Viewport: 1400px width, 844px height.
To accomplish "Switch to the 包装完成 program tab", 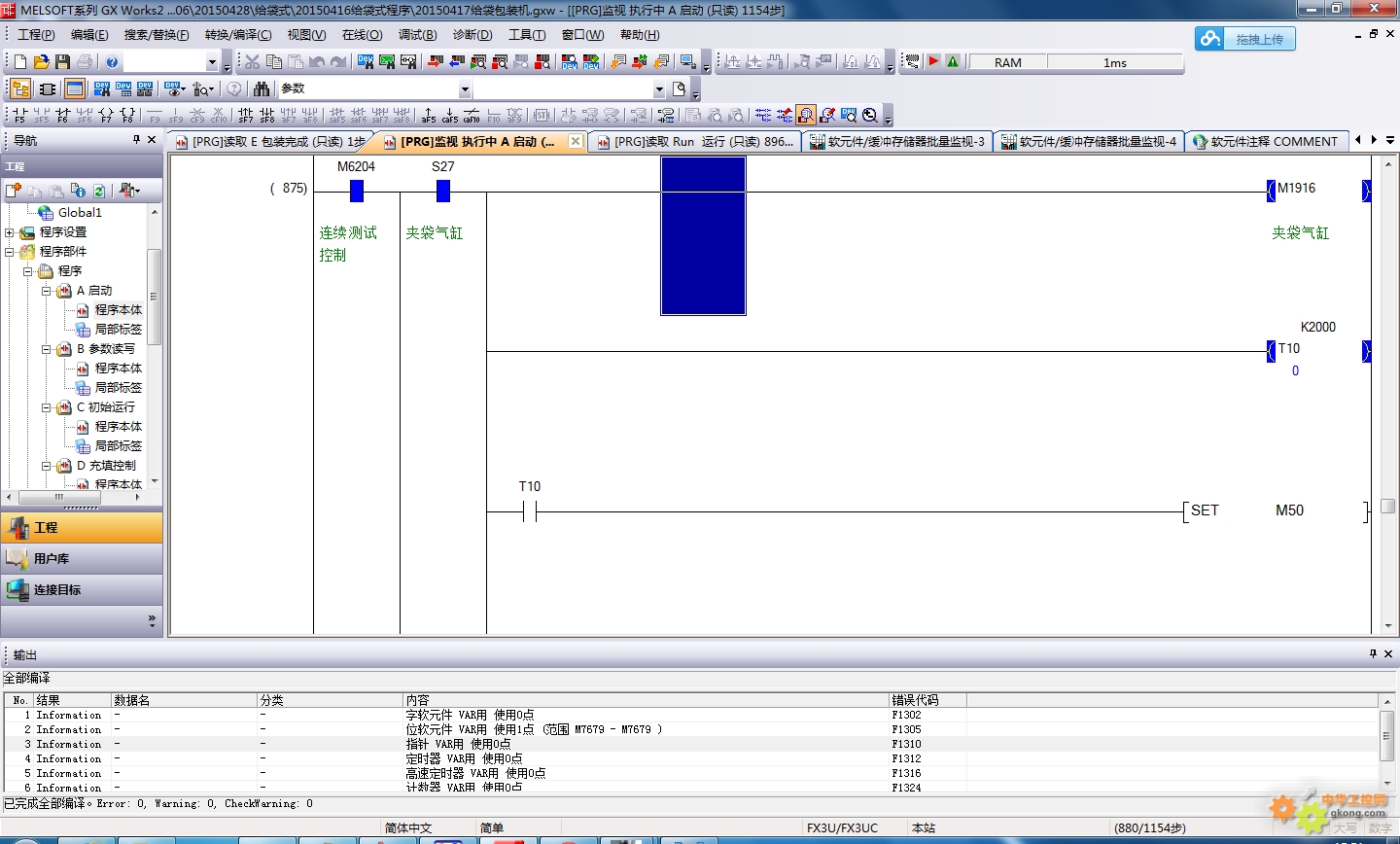I will 270,142.
